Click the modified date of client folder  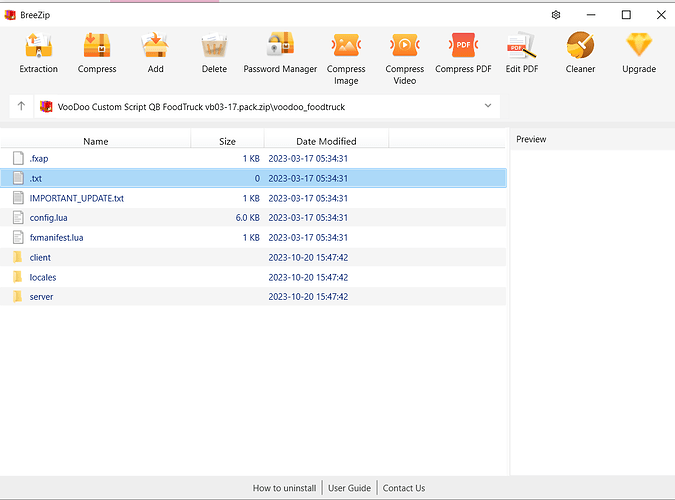point(308,257)
